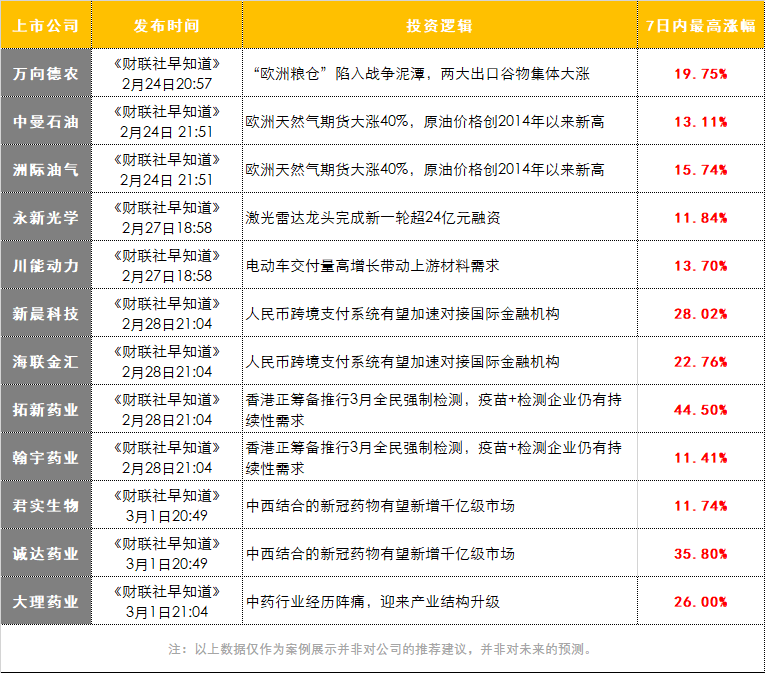Screen dimensions: 765x673
Task: Click the 26.00% gain value
Action: [701, 602]
